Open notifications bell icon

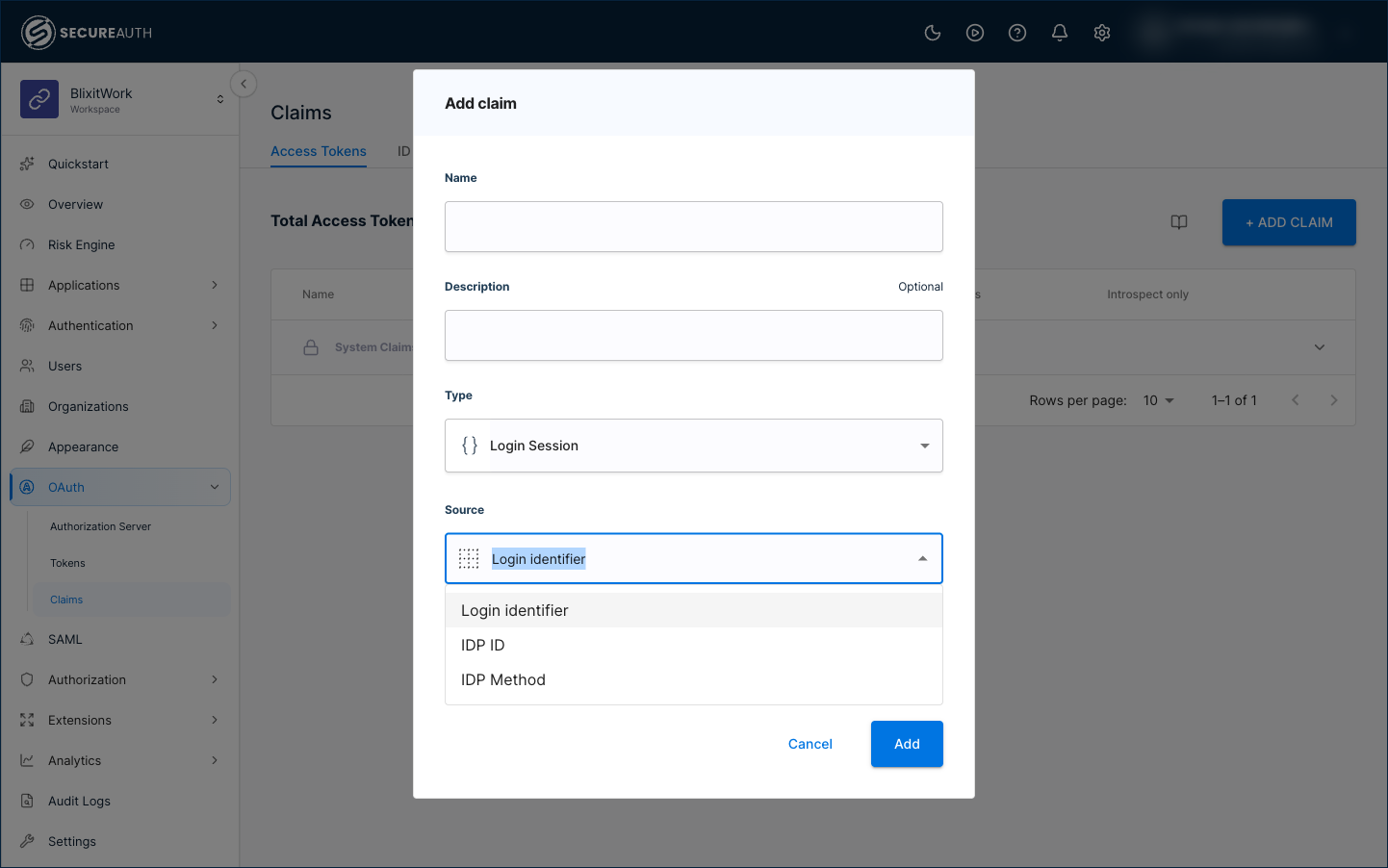pyautogui.click(x=1060, y=33)
